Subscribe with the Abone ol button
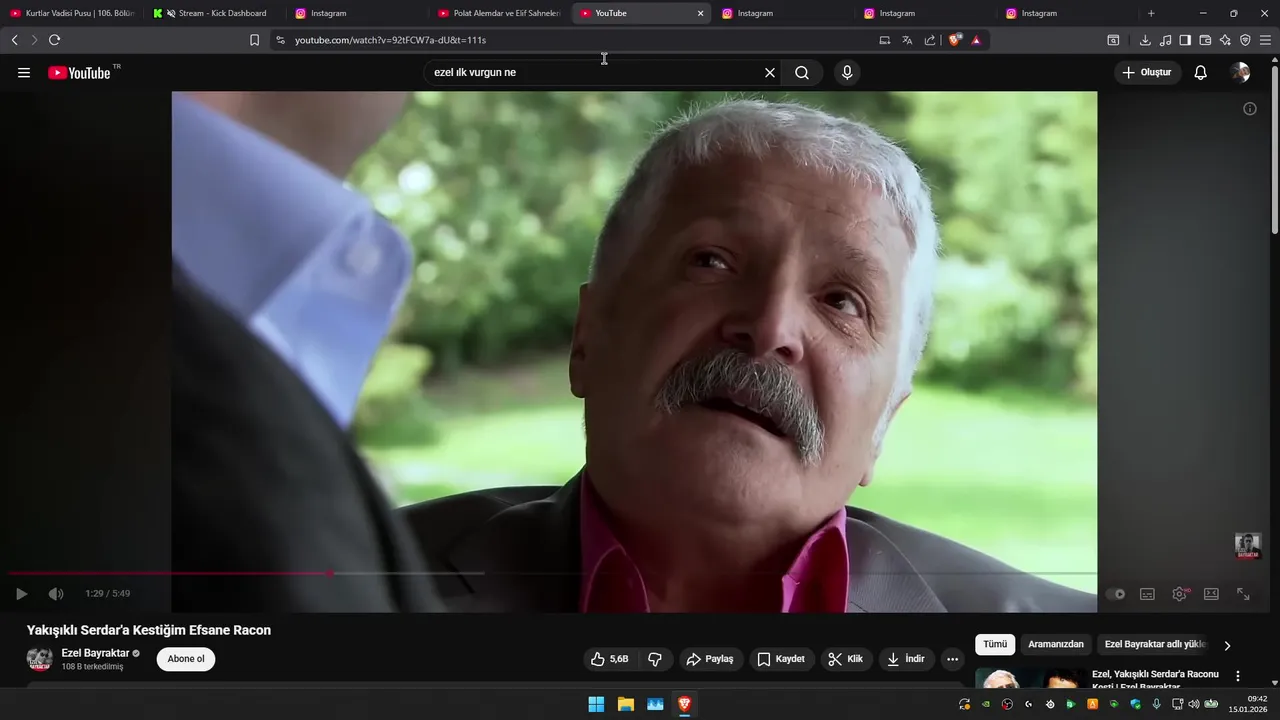The height and width of the screenshot is (720, 1280). click(x=186, y=659)
